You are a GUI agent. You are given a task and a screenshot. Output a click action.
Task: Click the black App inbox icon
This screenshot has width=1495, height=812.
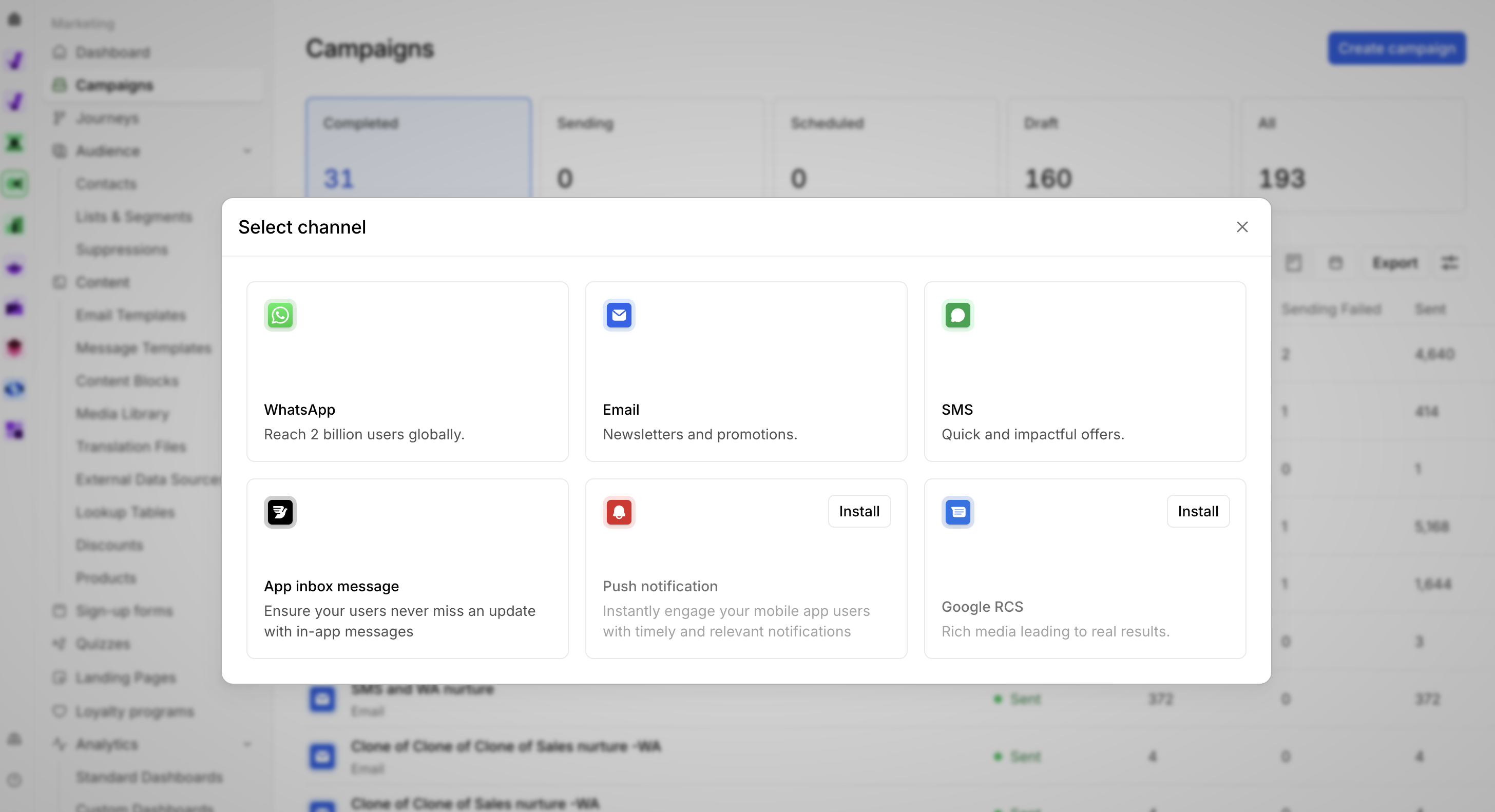point(280,512)
